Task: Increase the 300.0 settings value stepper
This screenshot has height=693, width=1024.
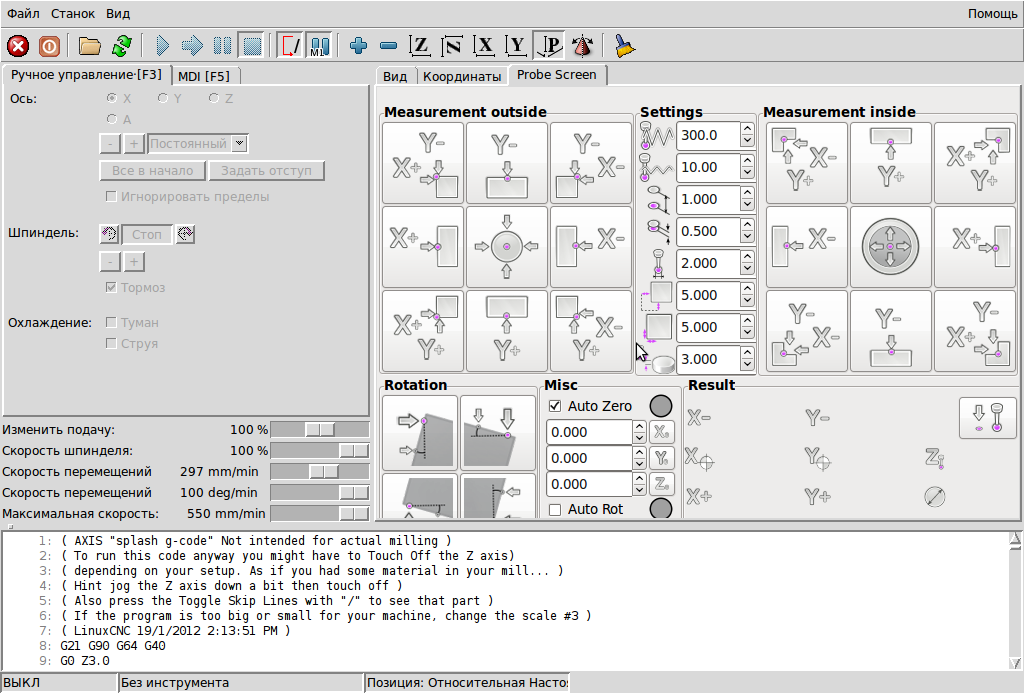Action: [x=747, y=129]
